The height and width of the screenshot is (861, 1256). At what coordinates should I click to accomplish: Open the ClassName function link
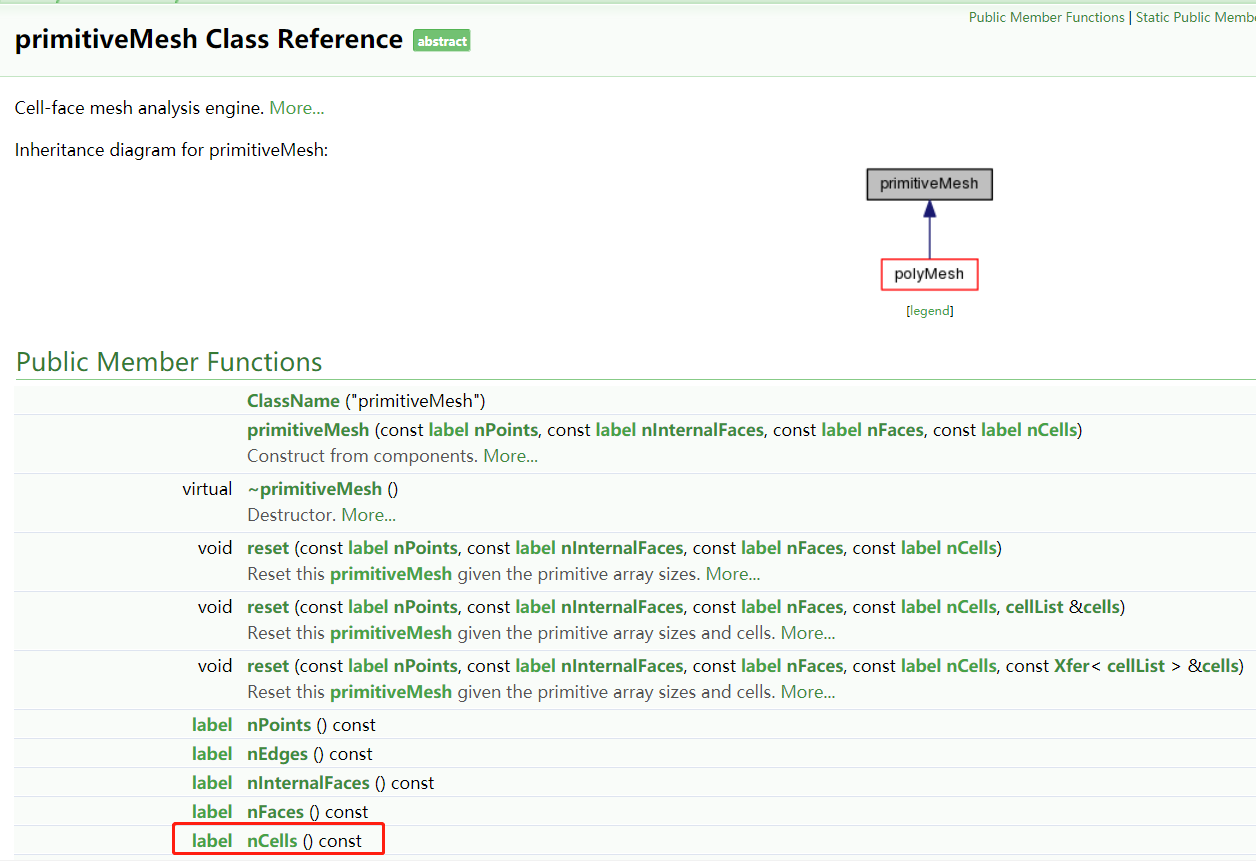click(x=293, y=401)
